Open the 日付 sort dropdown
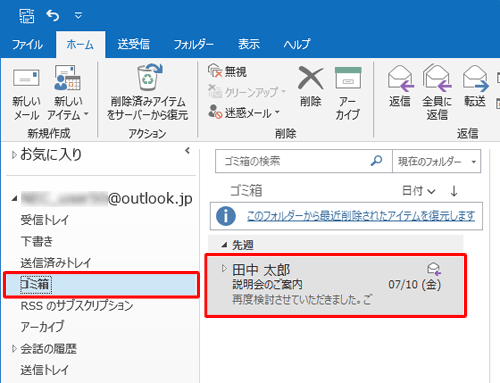500x383 pixels. (419, 191)
